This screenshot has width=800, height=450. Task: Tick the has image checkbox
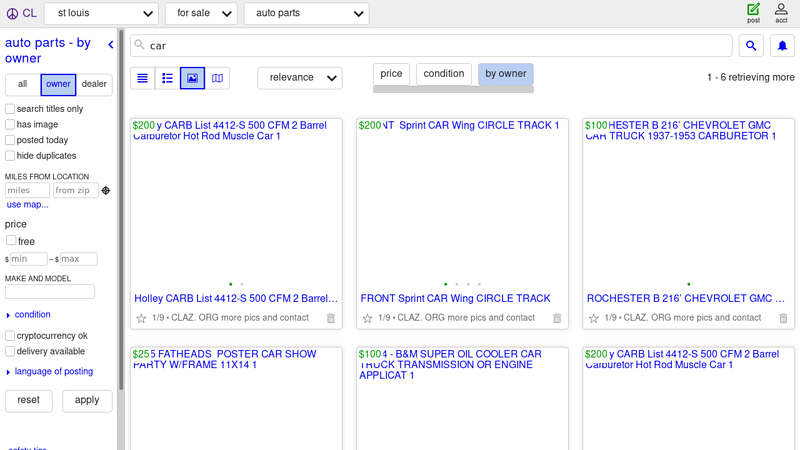pos(10,124)
